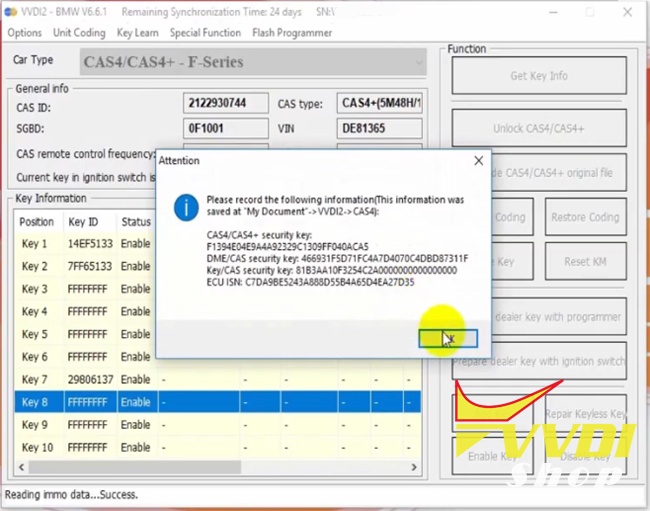Screen dimensions: 650x511
Task: Click the Get Key Info button
Action: 539,76
